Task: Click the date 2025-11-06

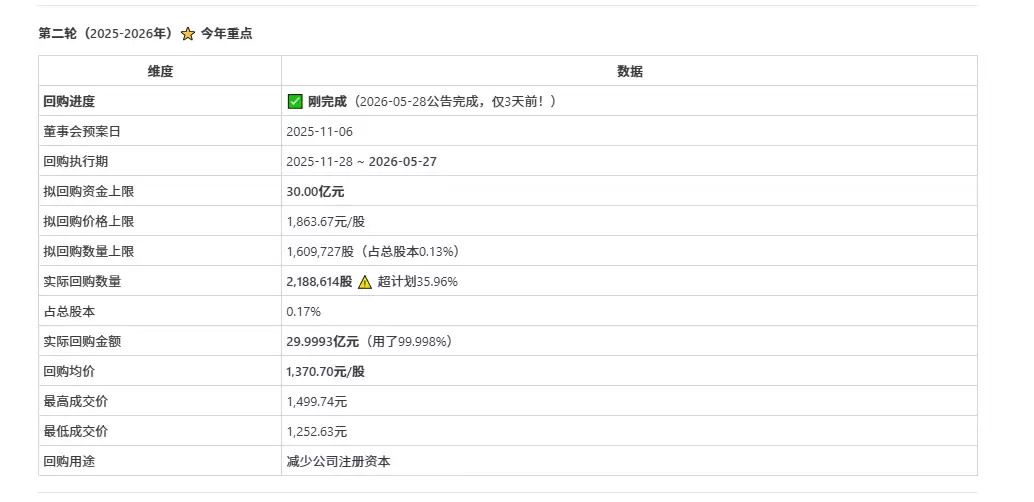Action: point(320,132)
